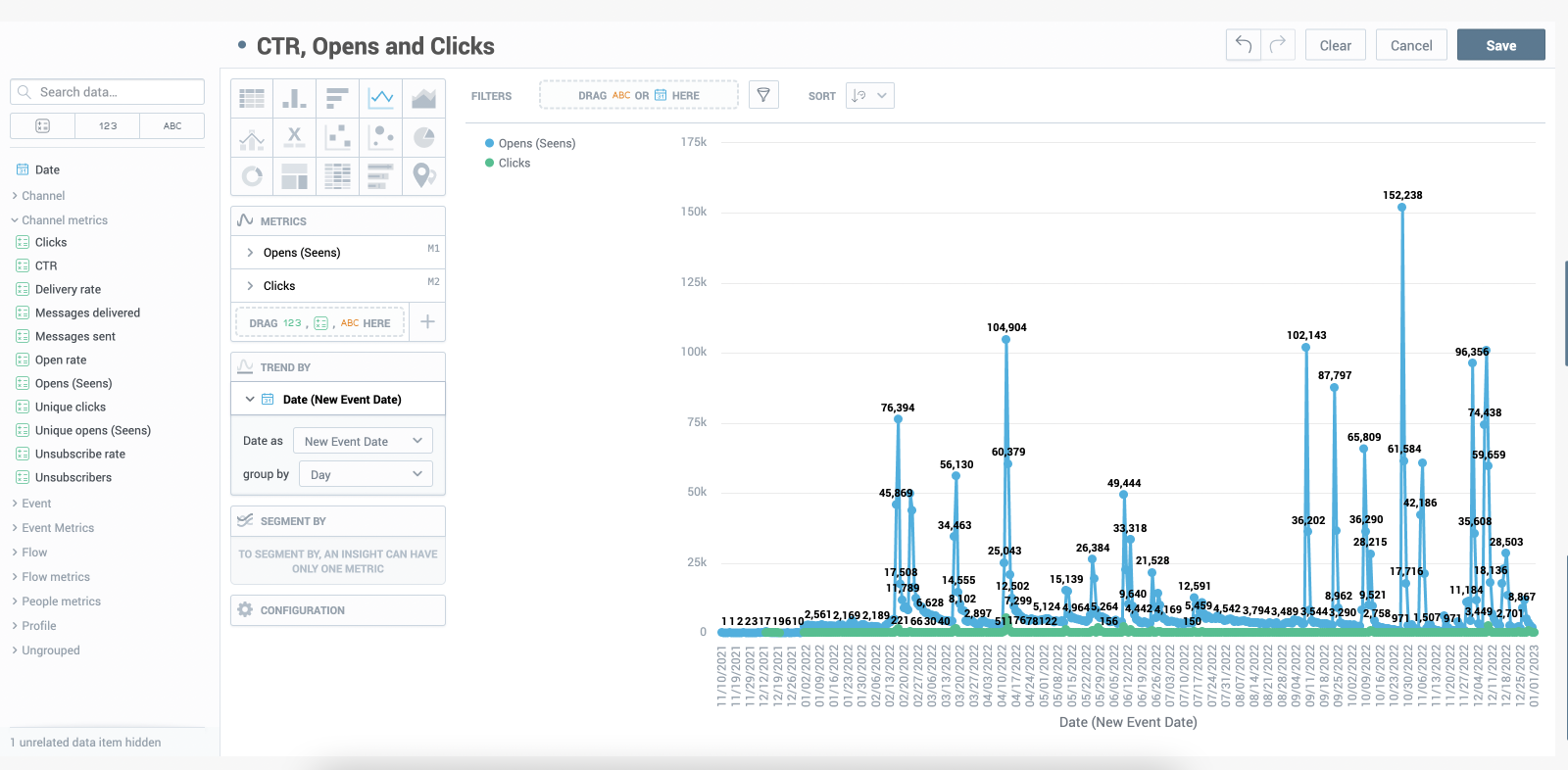Viewport: 1568px width, 770px height.
Task: Select the geo pushpin map chart
Action: point(423,175)
